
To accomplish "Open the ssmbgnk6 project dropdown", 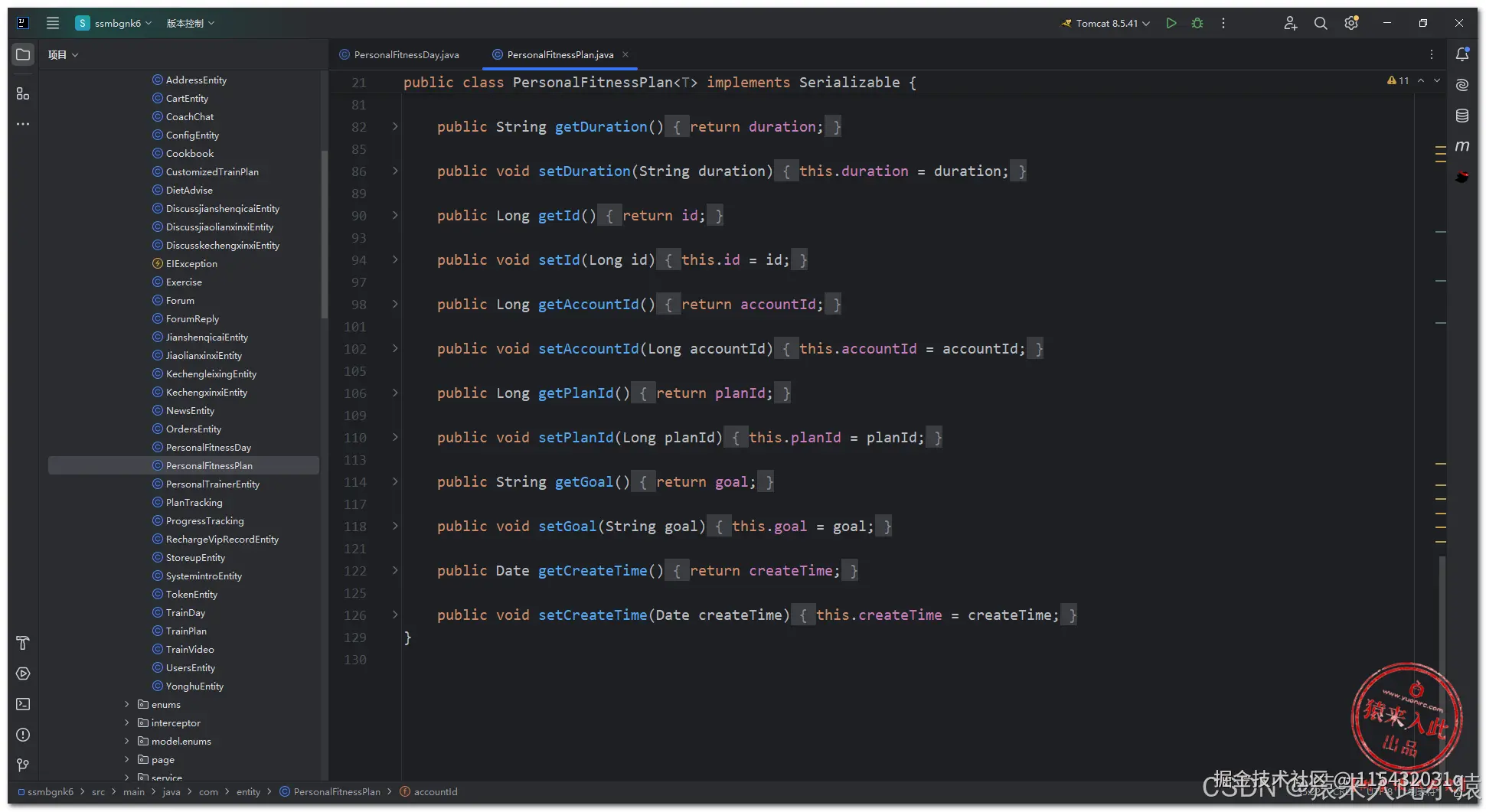I will (x=114, y=23).
